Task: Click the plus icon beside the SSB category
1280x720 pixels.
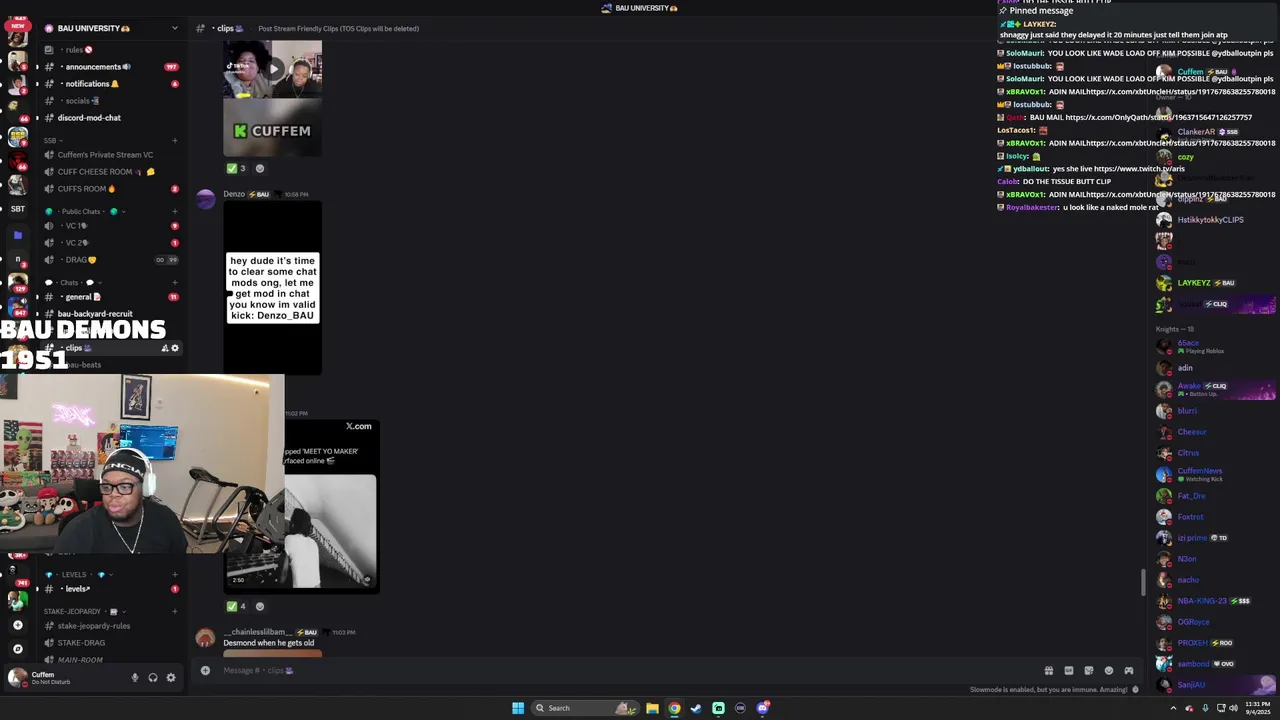Action: (x=174, y=141)
